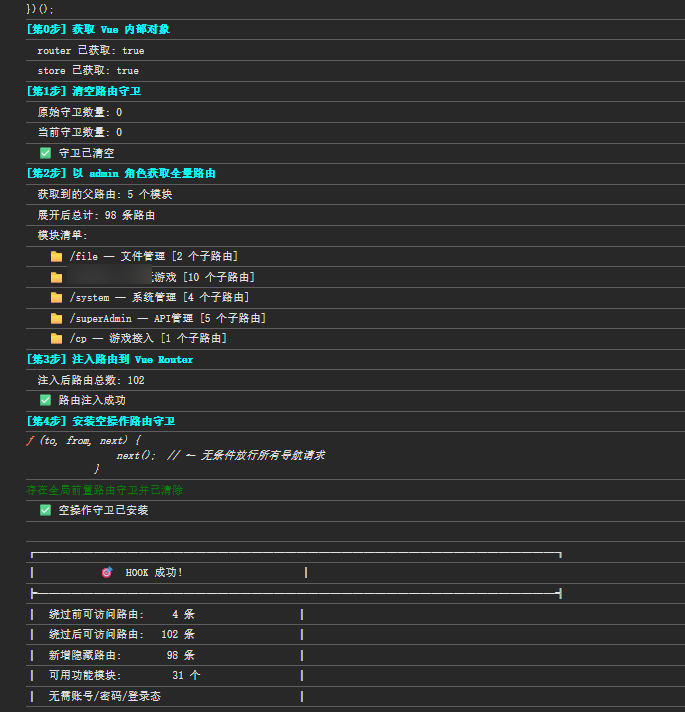The width and height of the screenshot is (685, 712).
Task: Select the 第0步 获取 Vue 内部对象 heading
Action: pyautogui.click(x=98, y=30)
